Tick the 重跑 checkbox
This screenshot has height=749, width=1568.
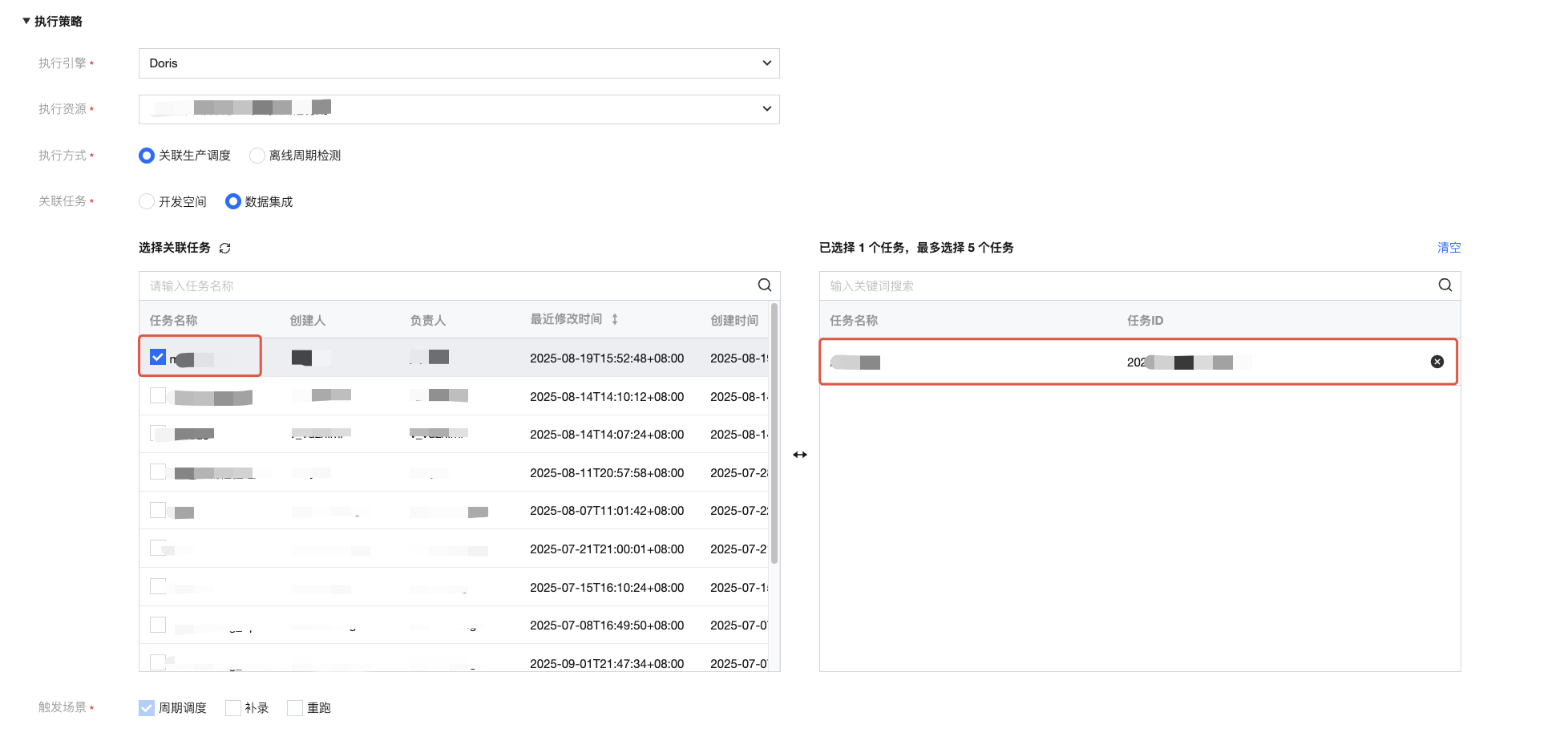pos(295,708)
